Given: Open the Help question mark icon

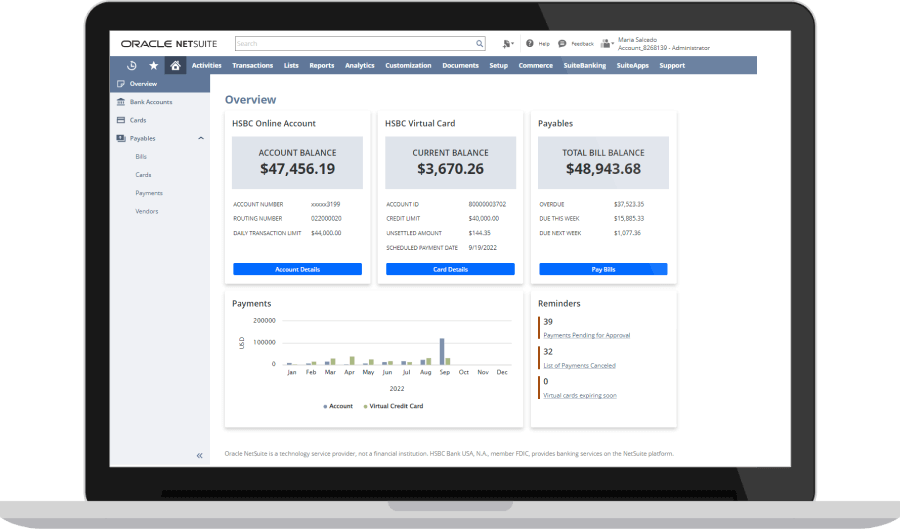Looking at the screenshot, I should (530, 43).
